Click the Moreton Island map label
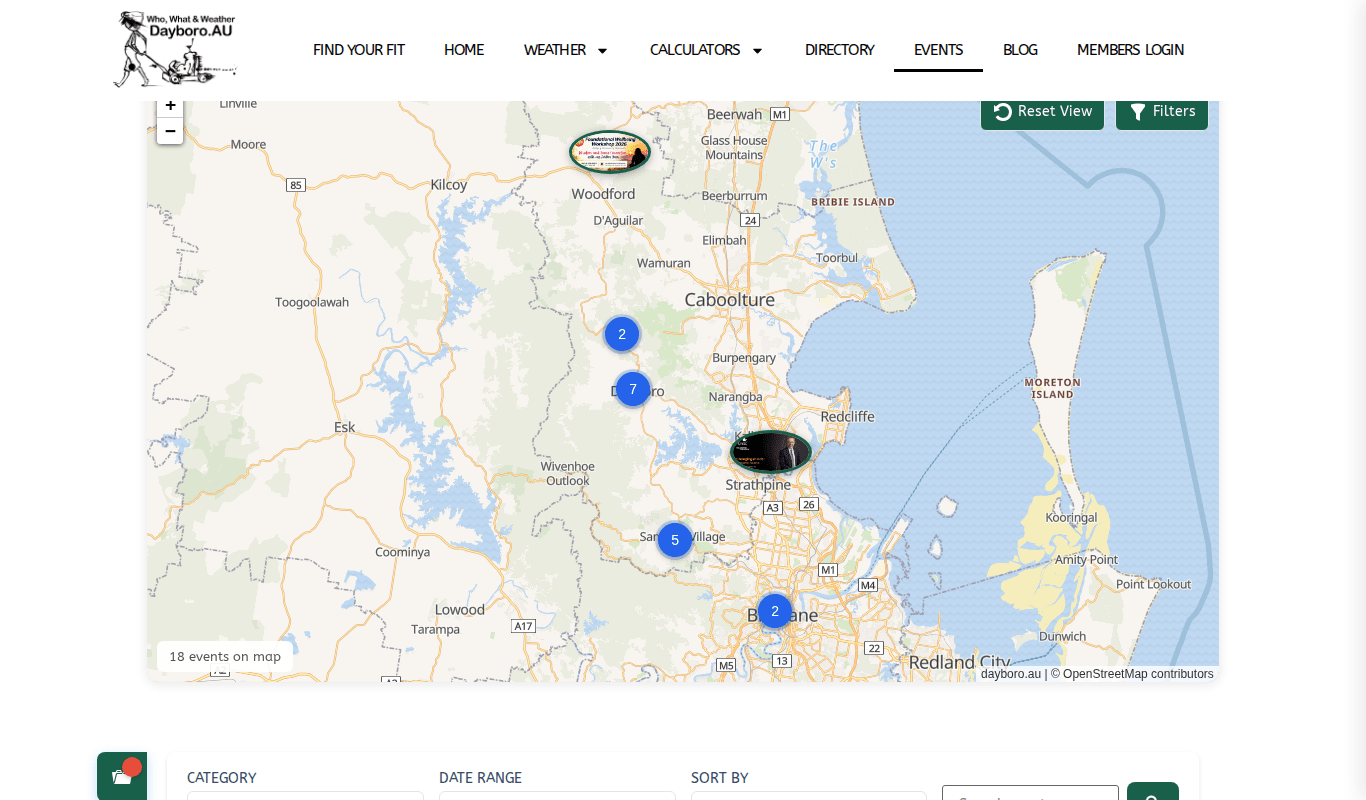 tap(1053, 388)
